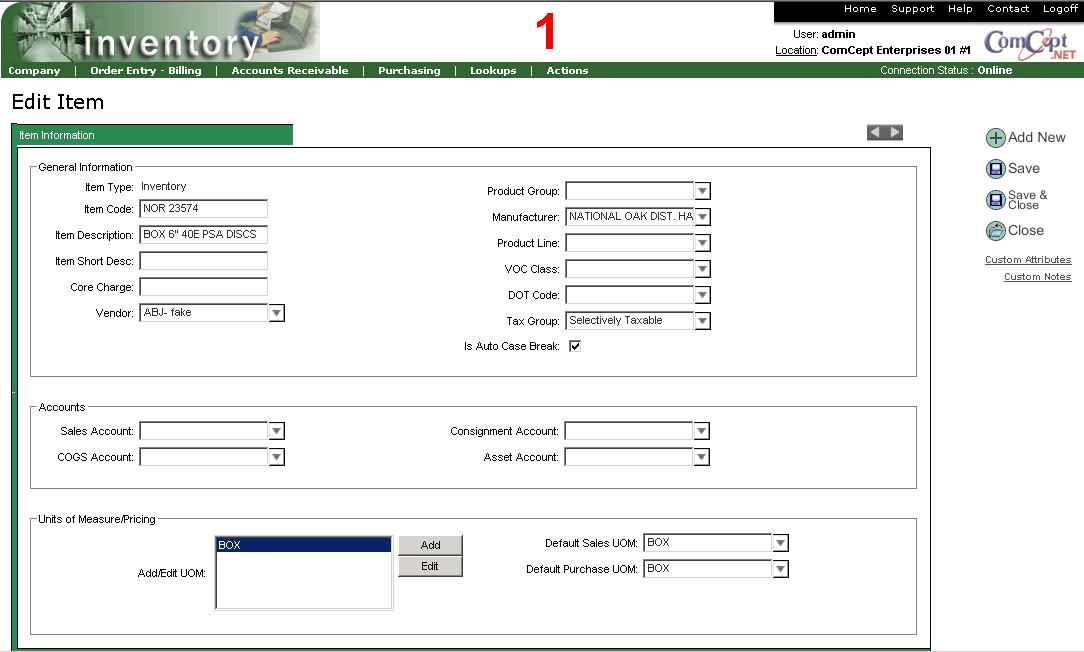Toggle the Is Auto Case Break checkbox

point(575,346)
